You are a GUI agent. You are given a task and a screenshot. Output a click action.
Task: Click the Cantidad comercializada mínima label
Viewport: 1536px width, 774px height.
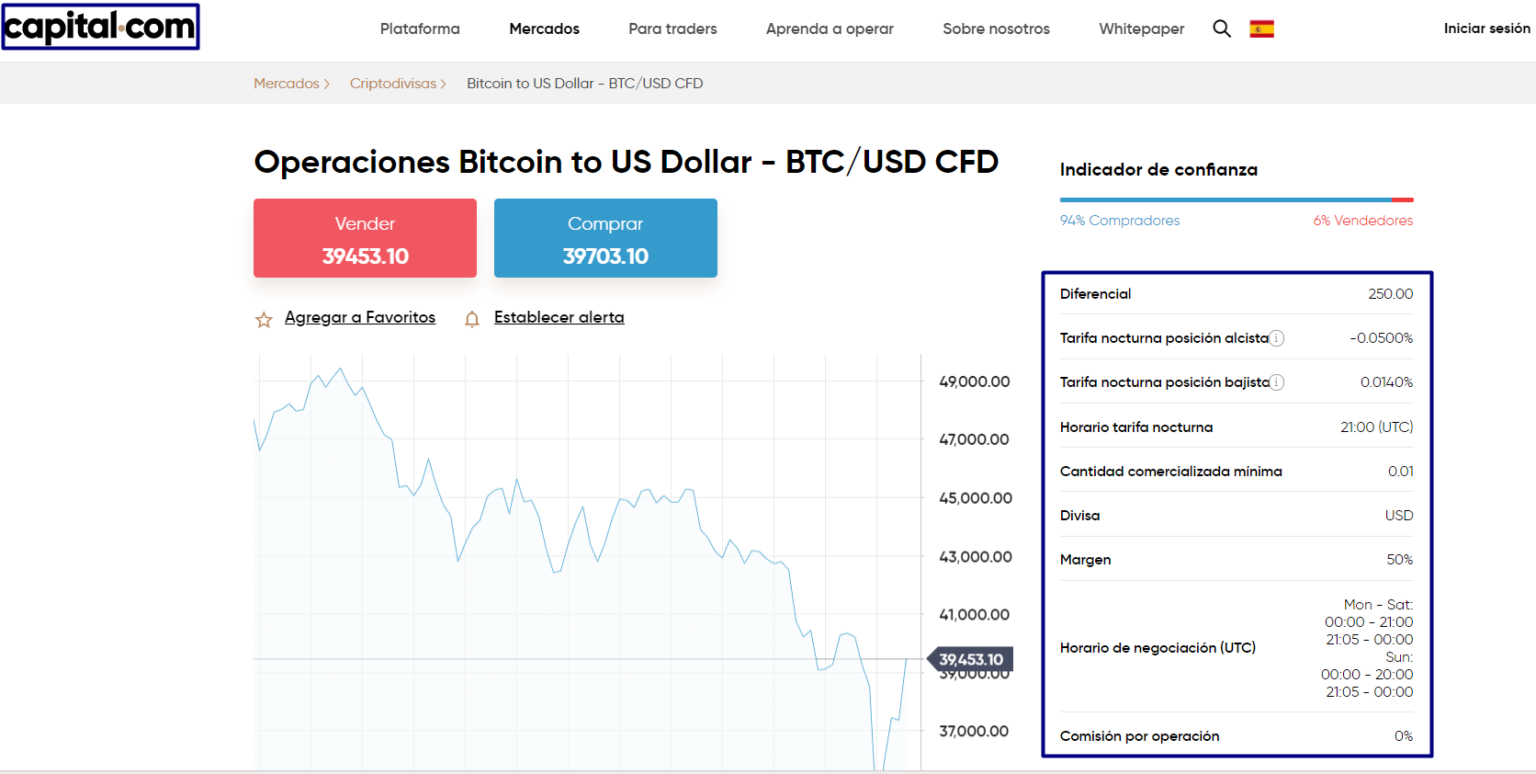tap(1171, 471)
